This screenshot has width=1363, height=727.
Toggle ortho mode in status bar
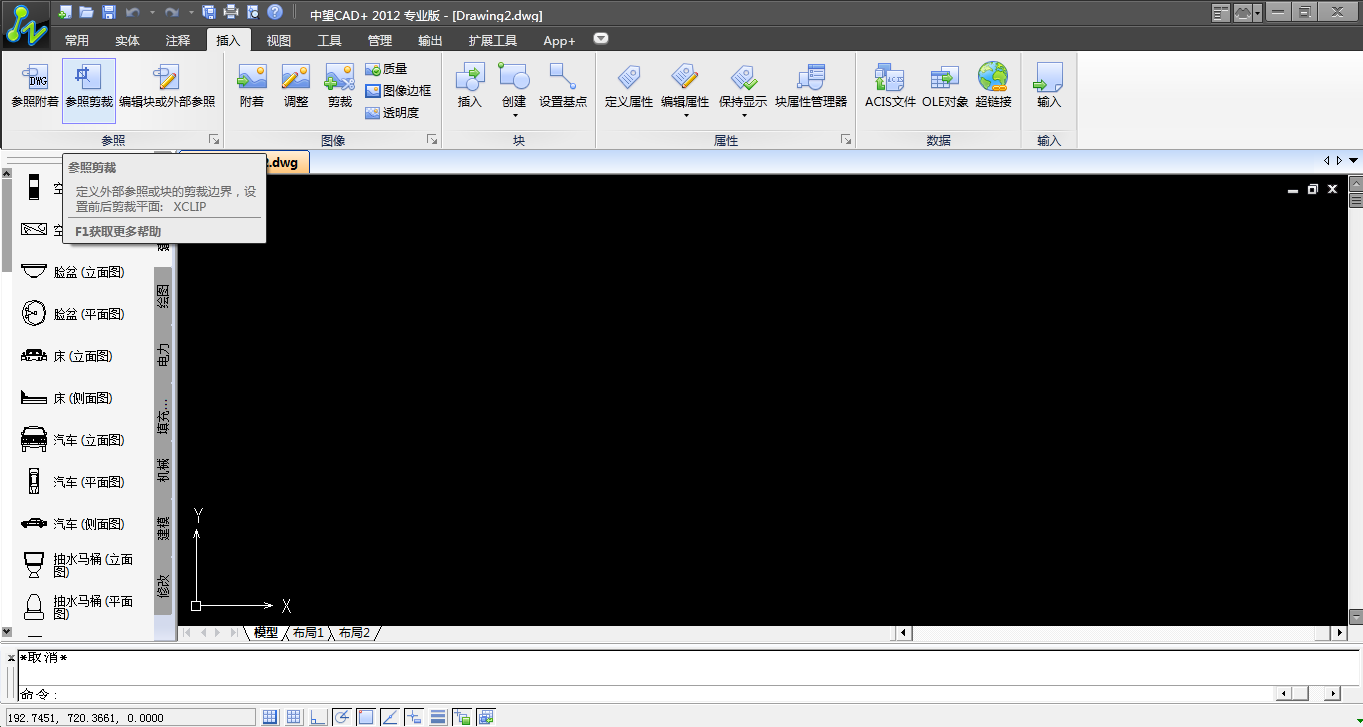click(318, 717)
